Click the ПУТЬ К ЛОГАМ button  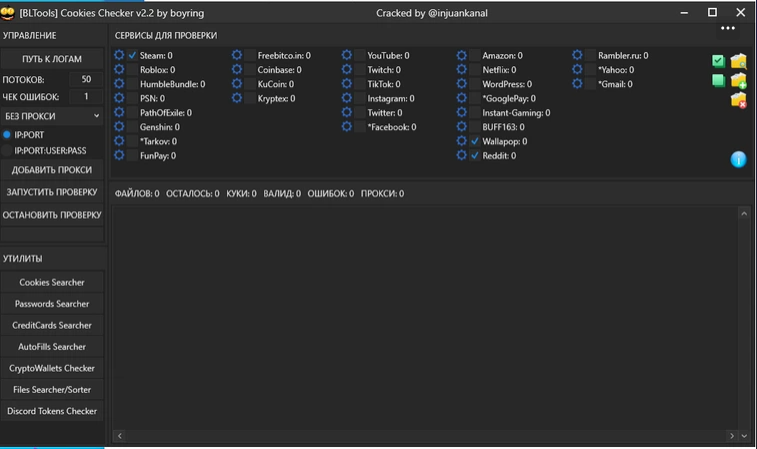point(52,59)
